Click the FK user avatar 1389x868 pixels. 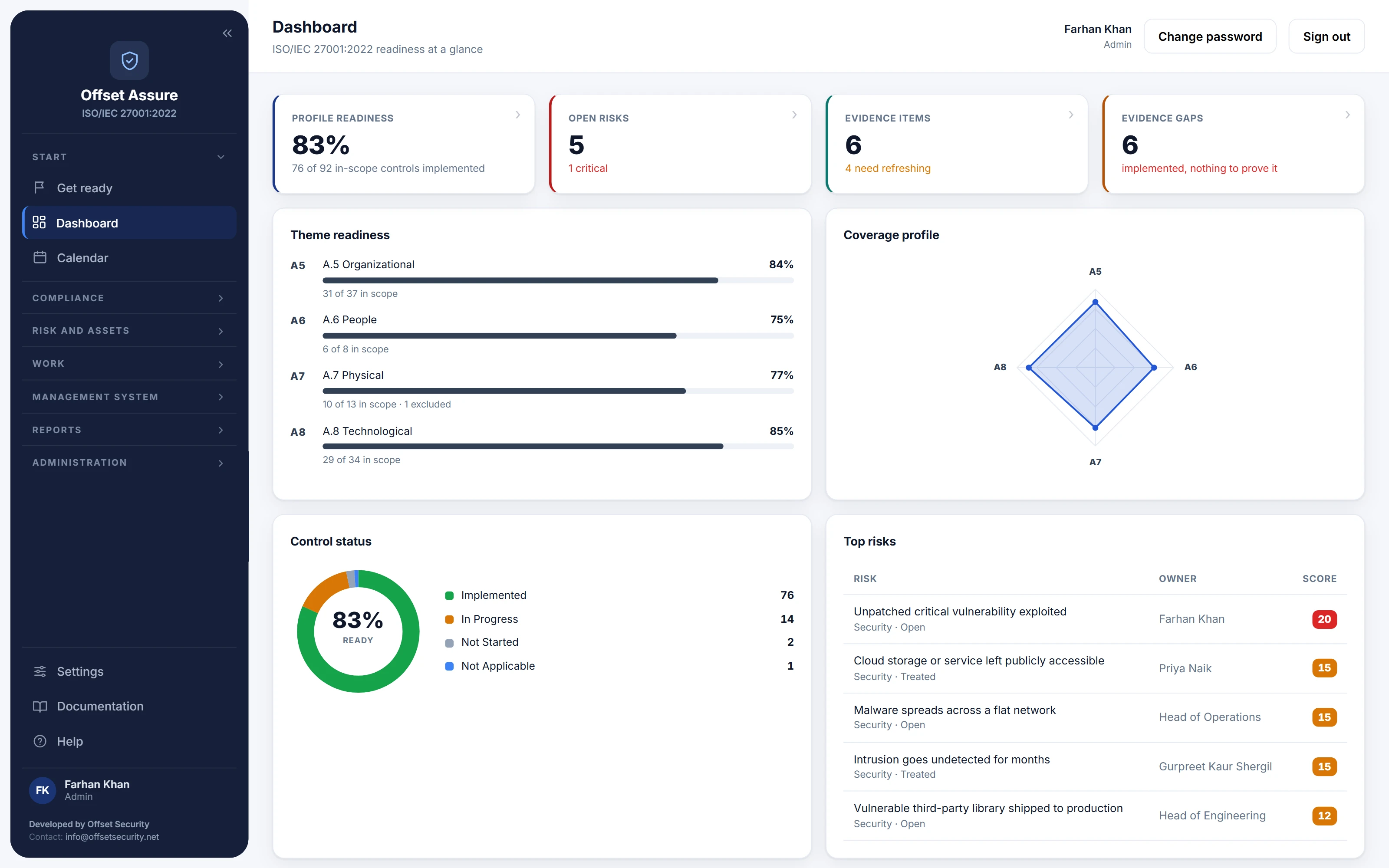click(x=43, y=790)
